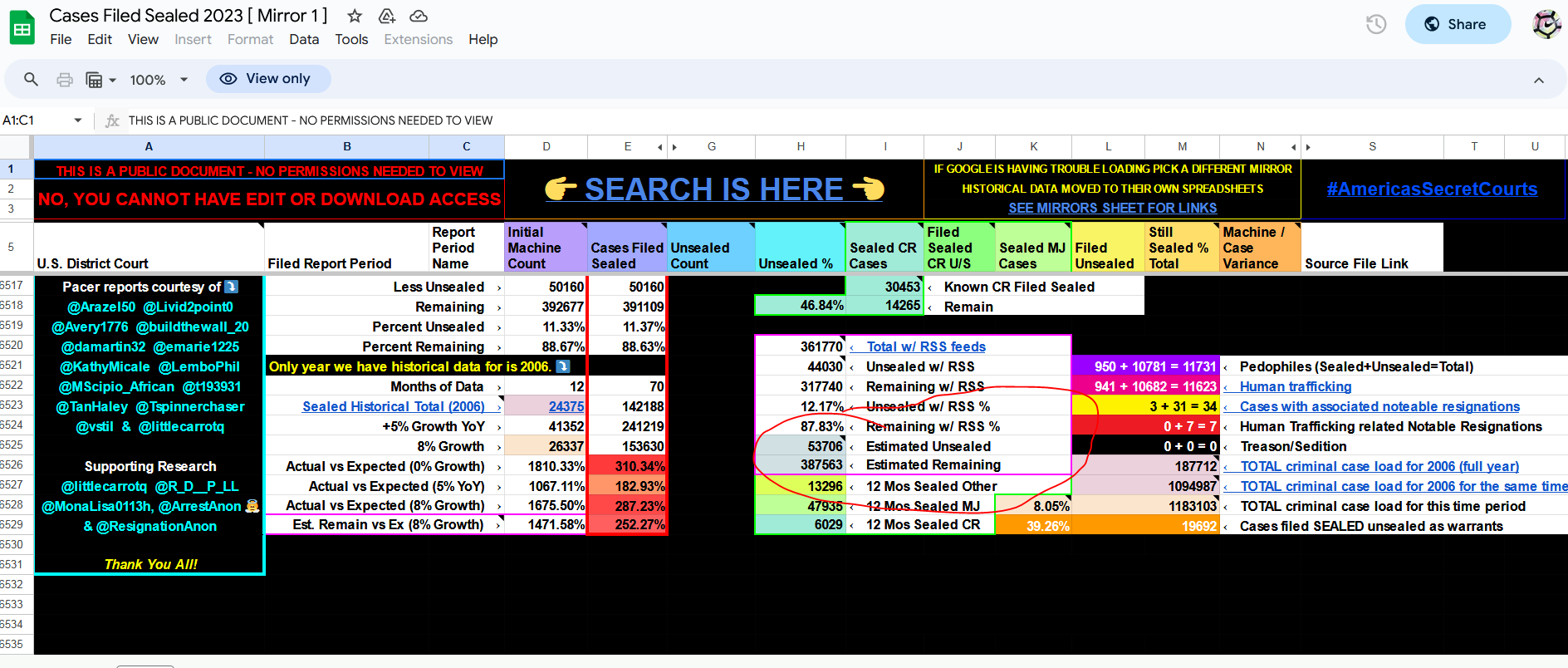Viewport: 1568px width, 668px height.
Task: Click the arrow emoji after 2006 note
Action: pyautogui.click(x=562, y=366)
